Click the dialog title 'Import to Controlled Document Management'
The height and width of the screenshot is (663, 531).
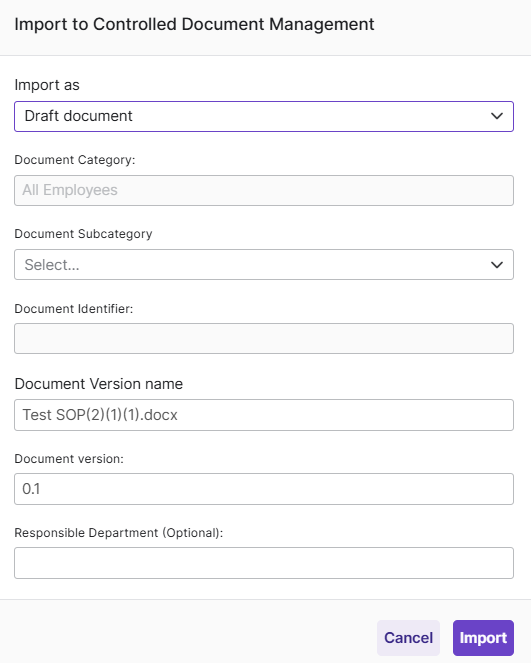point(194,25)
